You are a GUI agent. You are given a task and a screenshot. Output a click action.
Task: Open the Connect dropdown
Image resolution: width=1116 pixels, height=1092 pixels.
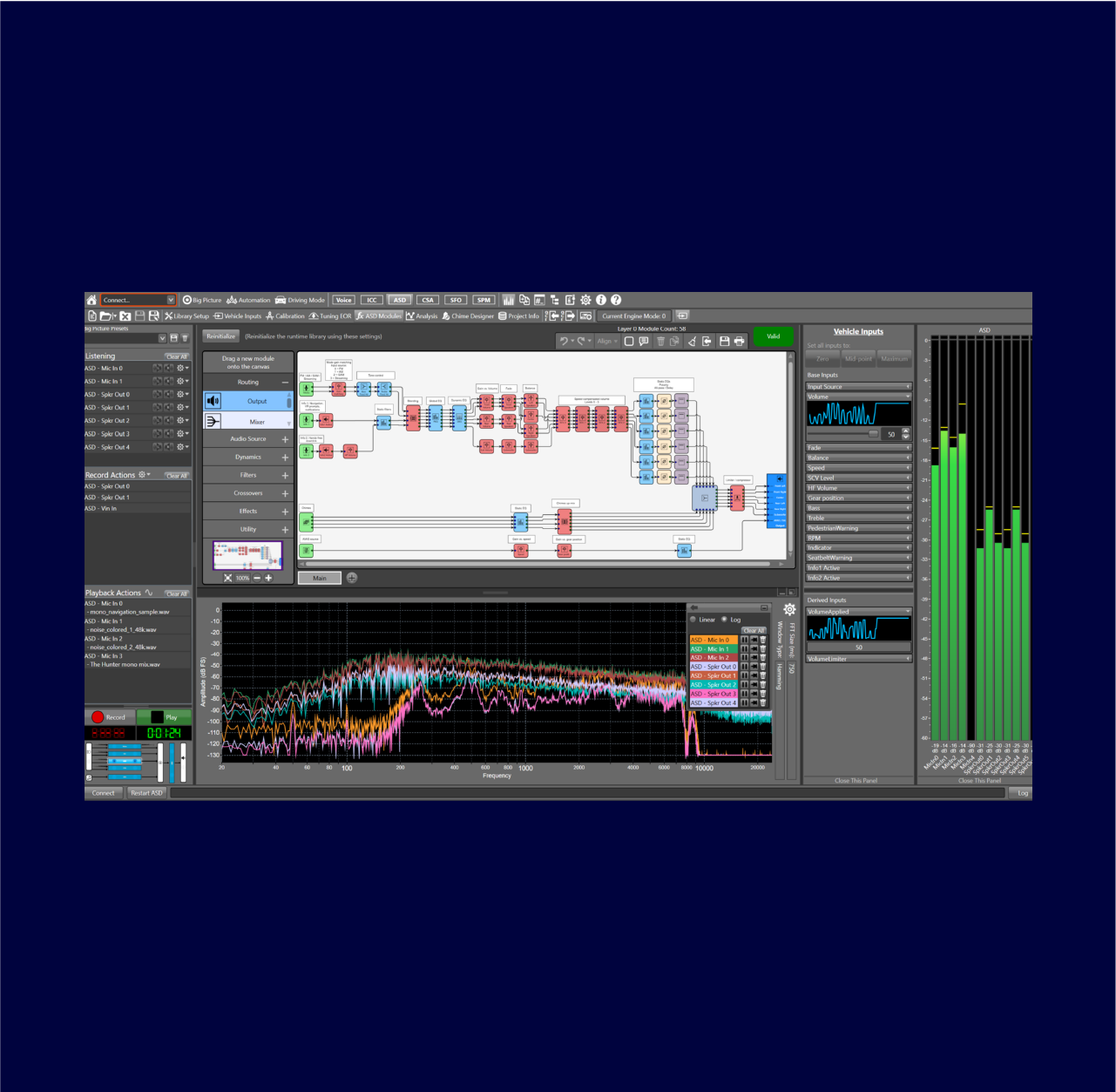pos(171,300)
